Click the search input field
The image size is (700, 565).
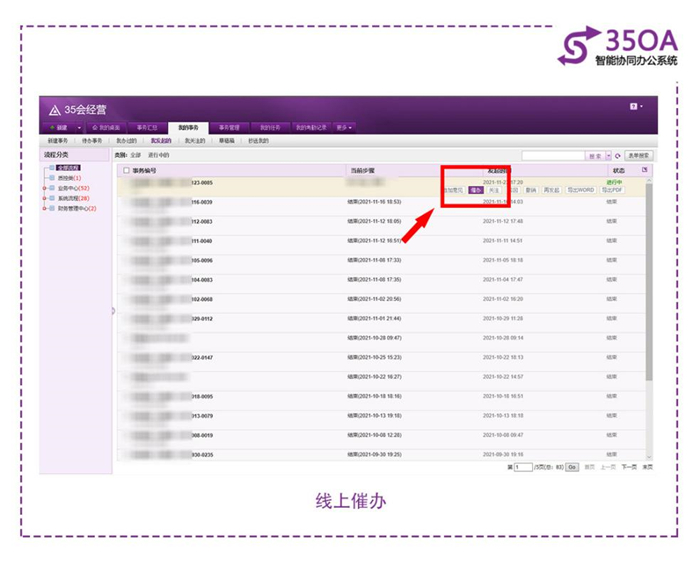(553, 156)
